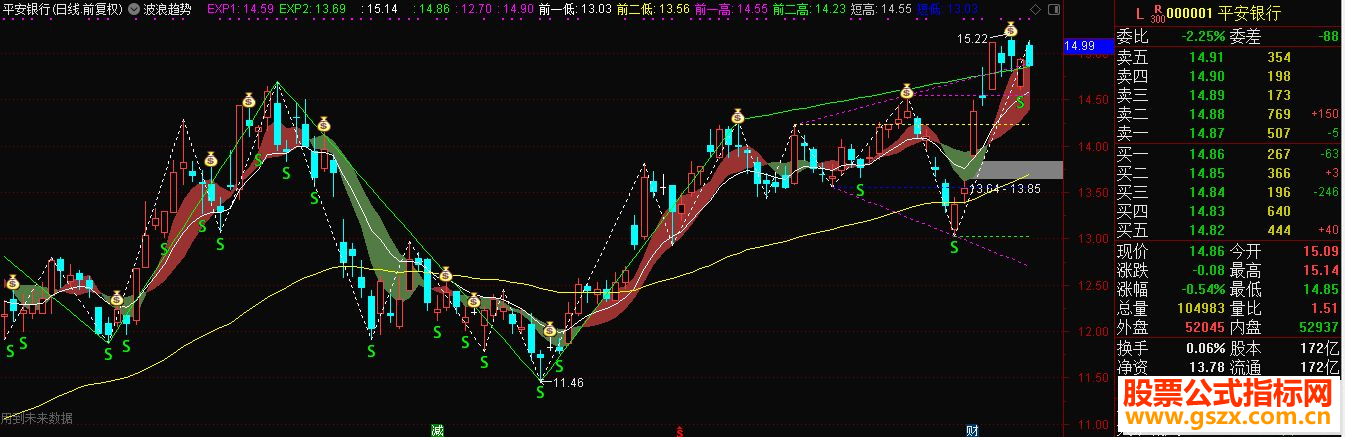Select the 买一 14.86 order row

[x=1228, y=153]
